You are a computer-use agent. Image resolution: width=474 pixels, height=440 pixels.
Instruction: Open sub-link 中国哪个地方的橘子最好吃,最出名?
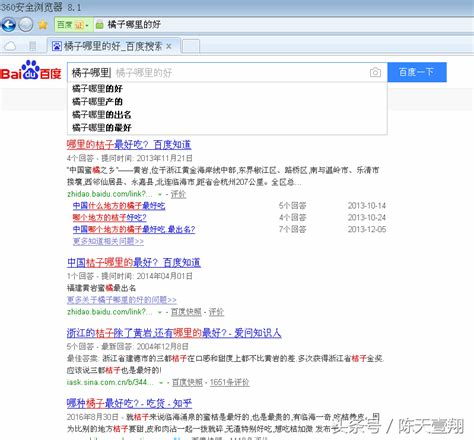pos(134,229)
